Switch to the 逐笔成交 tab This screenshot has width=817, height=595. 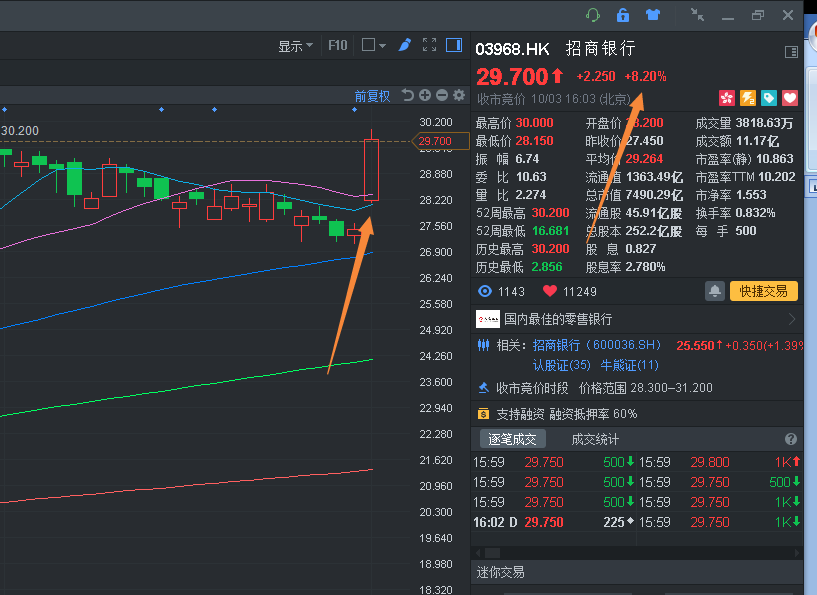512,439
